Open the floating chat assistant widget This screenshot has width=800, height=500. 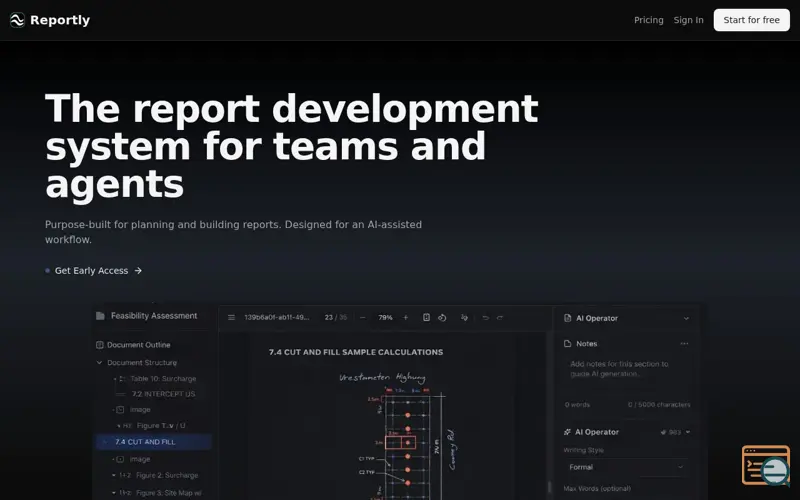click(765, 465)
